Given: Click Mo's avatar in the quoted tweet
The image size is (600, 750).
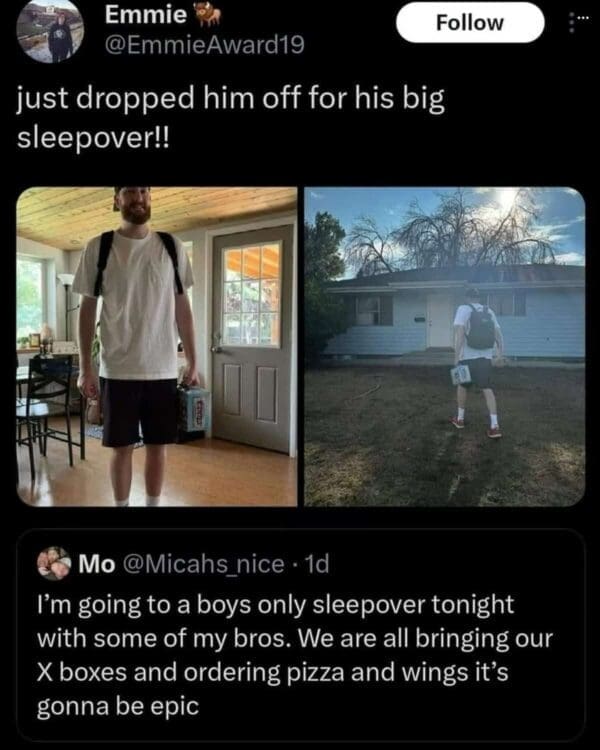Looking at the screenshot, I should (54, 563).
